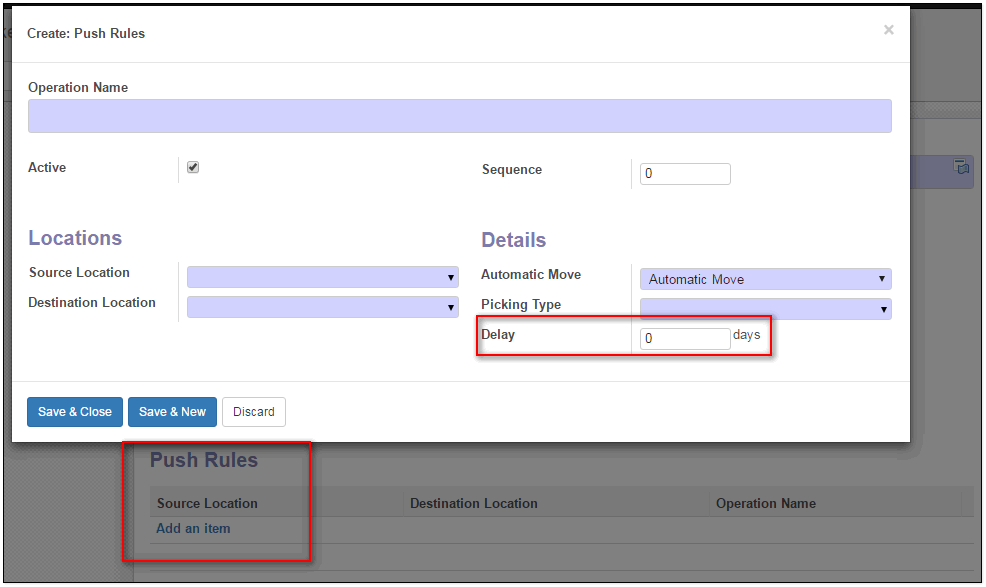Close the Create: Push Rules dialog
Image resolution: width=986 pixels, height=587 pixels.
pyautogui.click(x=888, y=30)
